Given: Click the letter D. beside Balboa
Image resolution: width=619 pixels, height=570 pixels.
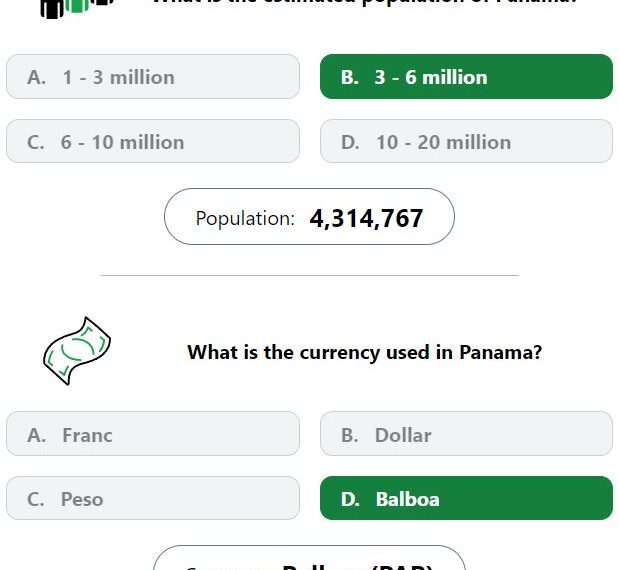Looking at the screenshot, I should click(350, 499).
